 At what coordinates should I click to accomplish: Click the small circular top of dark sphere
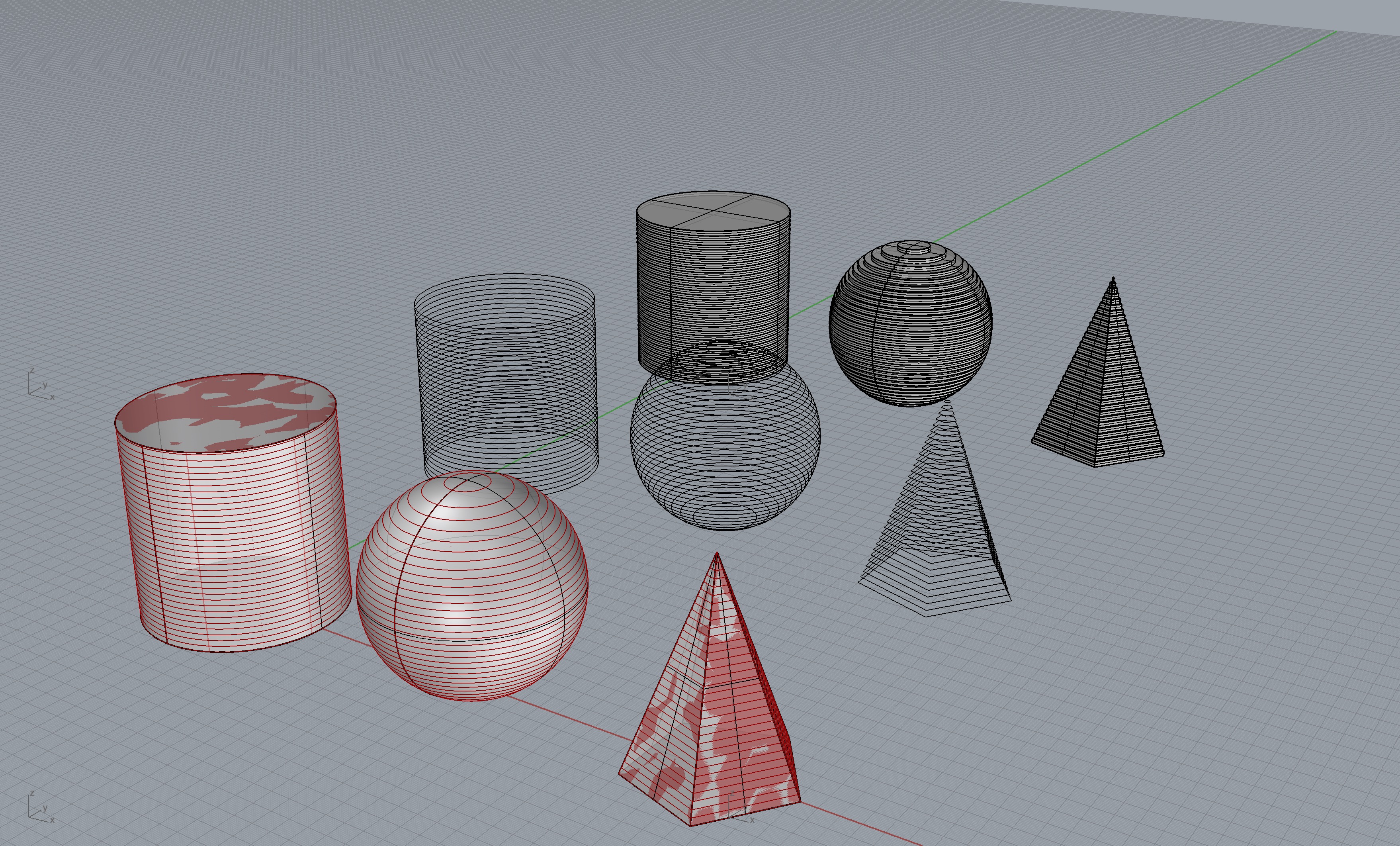click(x=914, y=246)
